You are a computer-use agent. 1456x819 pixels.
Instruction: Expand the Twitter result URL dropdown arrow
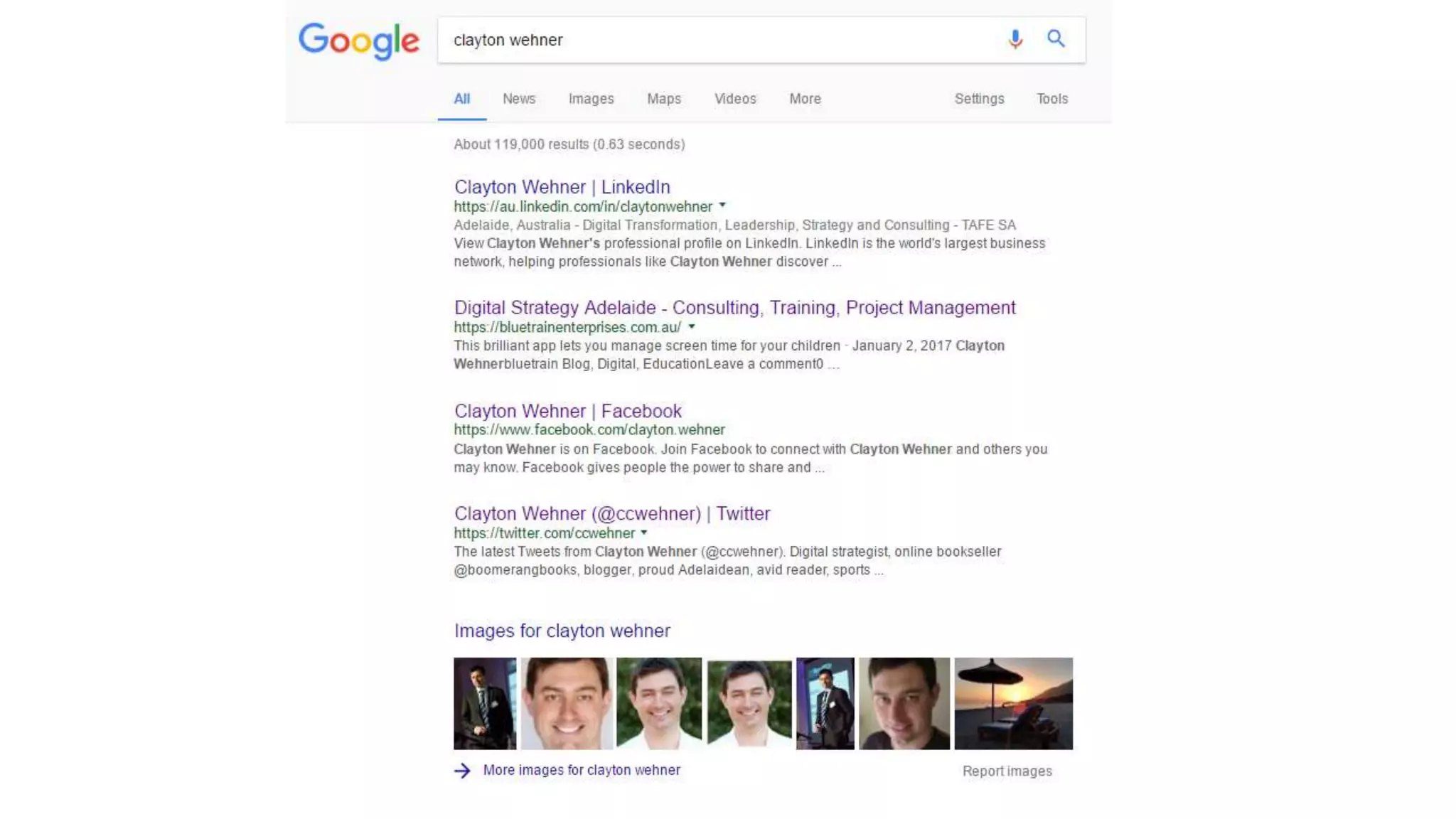tap(644, 532)
